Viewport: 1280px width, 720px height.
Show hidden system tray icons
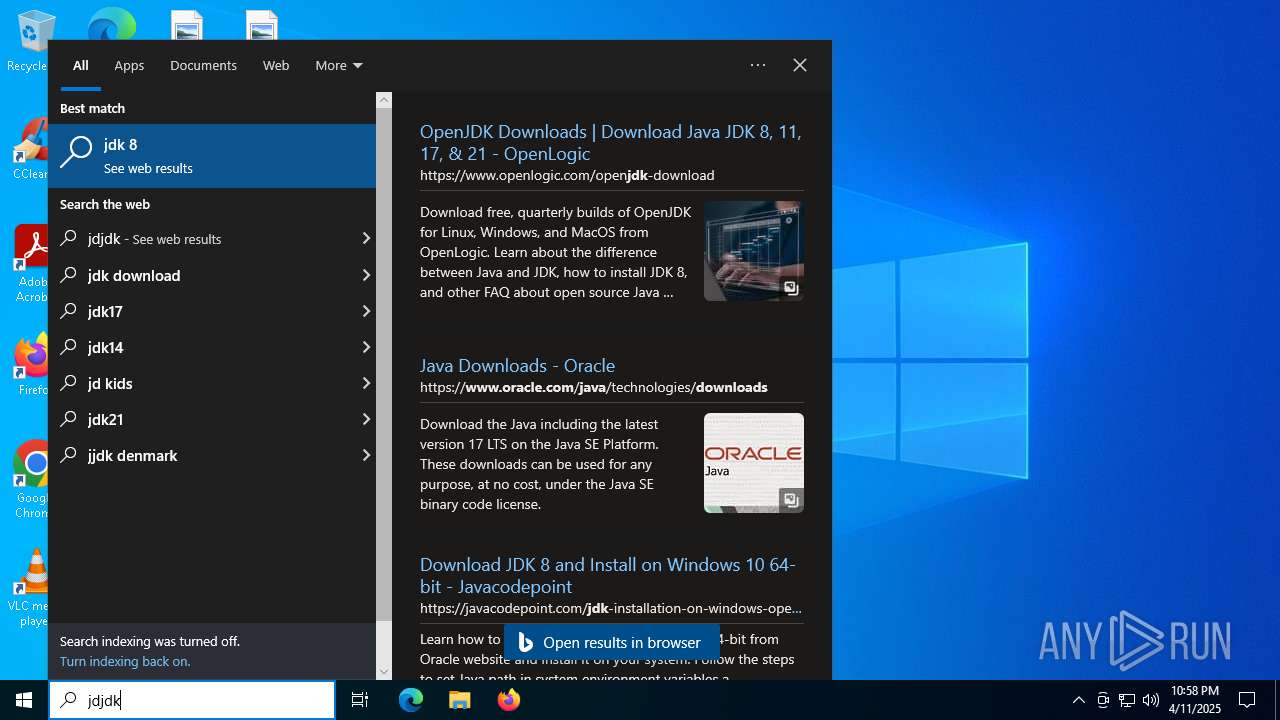(1078, 700)
